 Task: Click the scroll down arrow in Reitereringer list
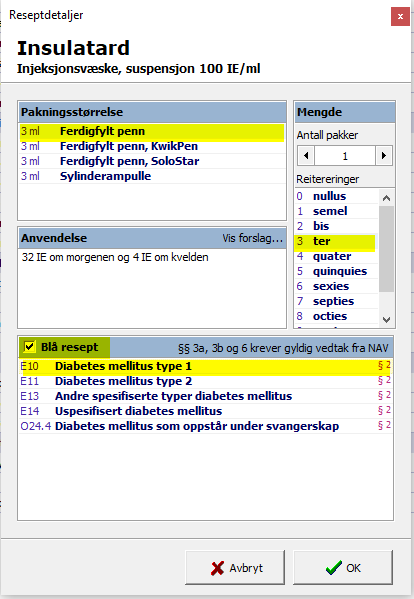tap(386, 320)
